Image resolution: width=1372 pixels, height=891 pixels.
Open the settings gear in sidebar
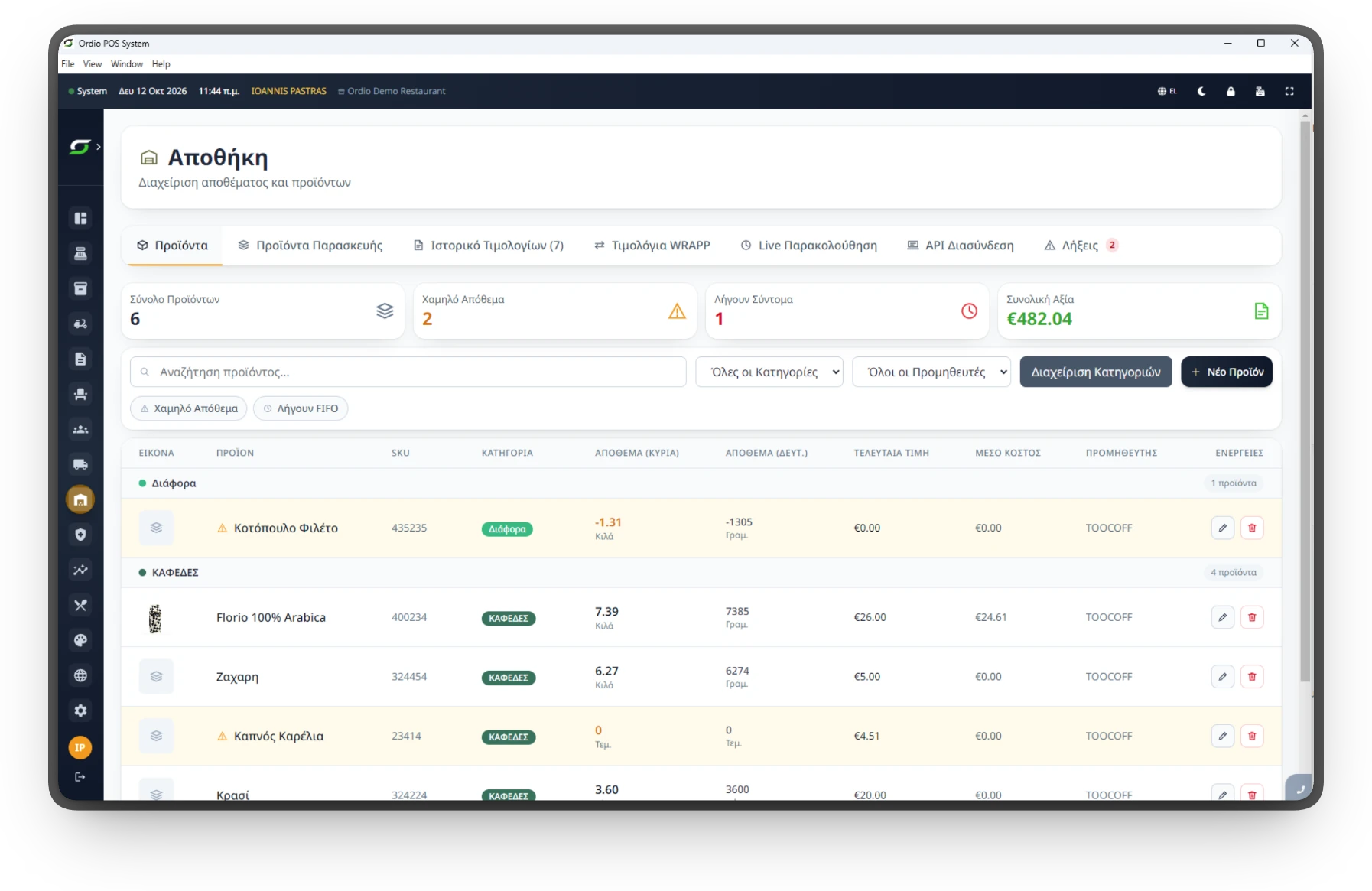point(80,711)
